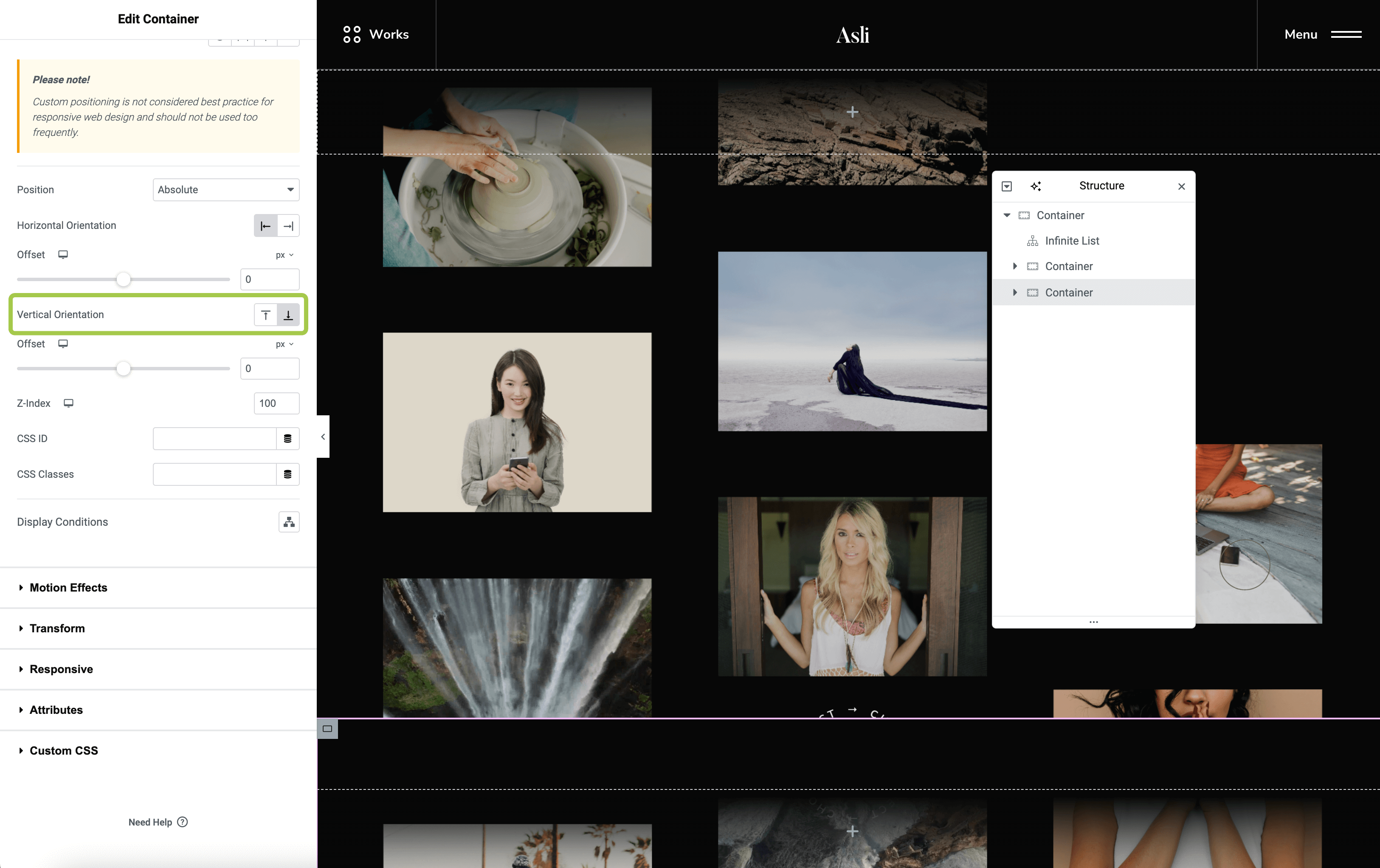Collapse the editor panel with side arrow

tap(323, 437)
